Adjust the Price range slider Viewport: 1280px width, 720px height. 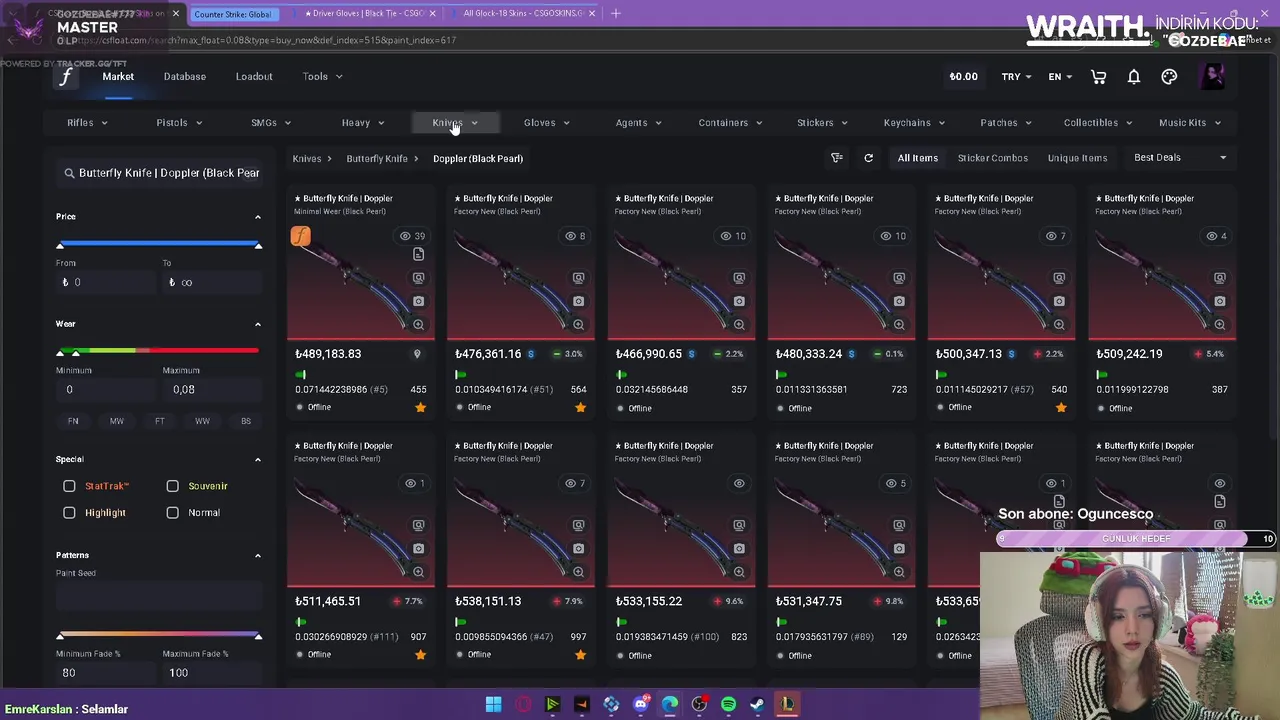(x=159, y=245)
